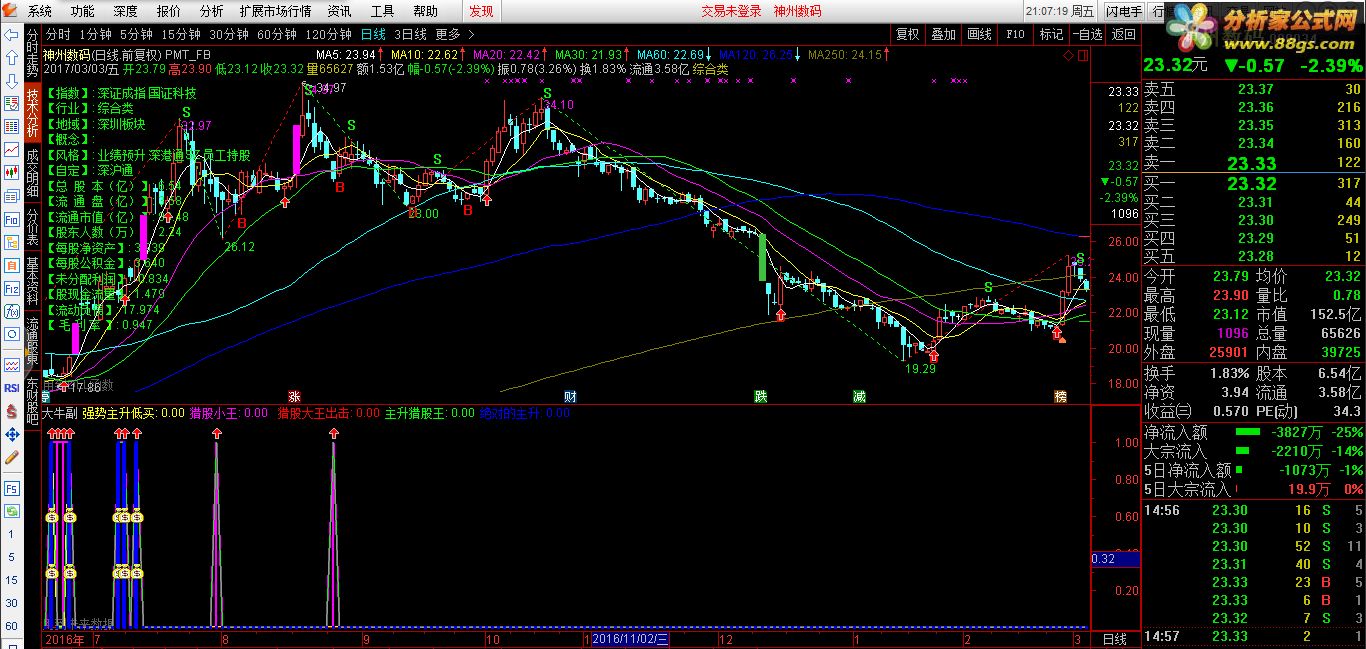Open the 扩展市场行情 menu
The height and width of the screenshot is (649, 1366).
[275, 11]
